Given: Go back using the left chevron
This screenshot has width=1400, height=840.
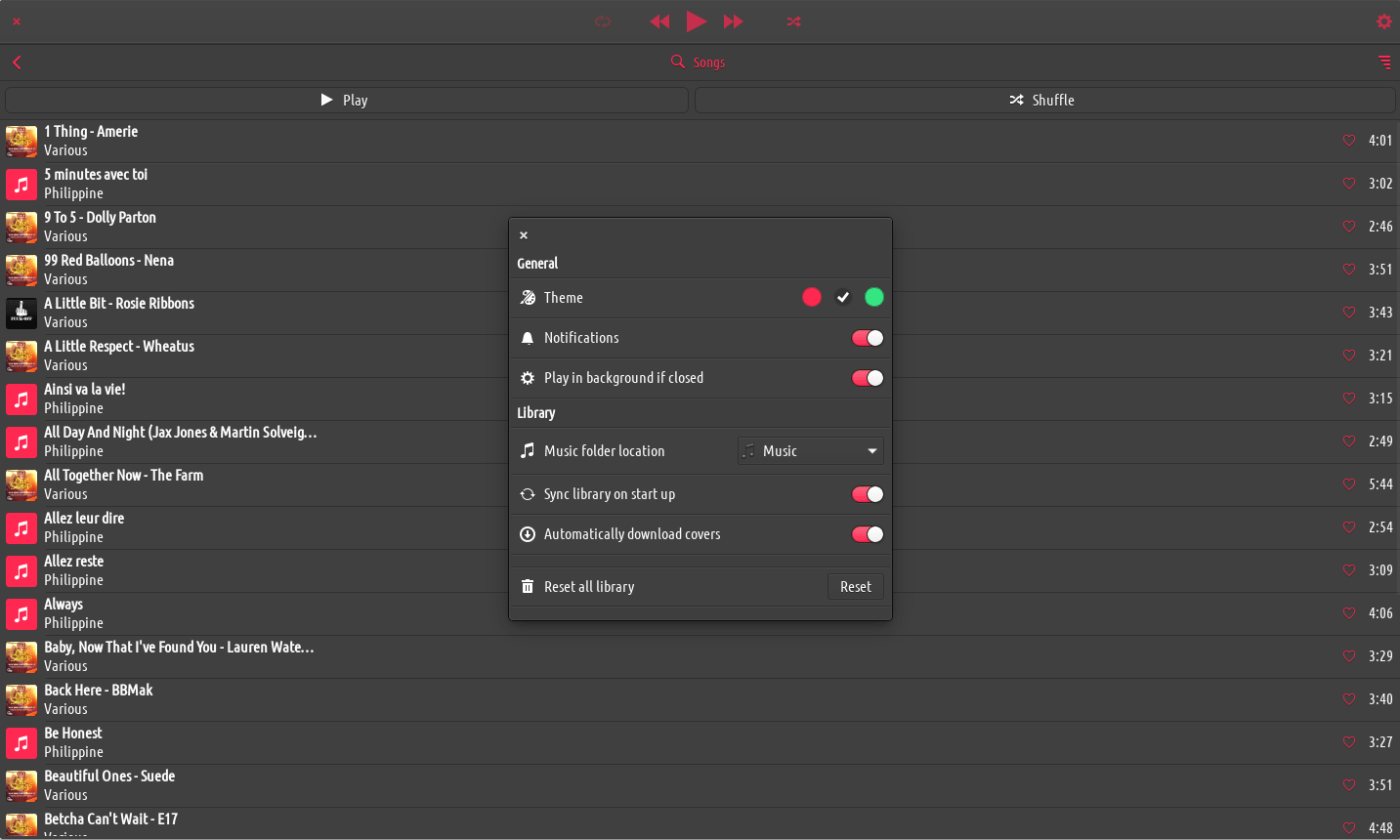Looking at the screenshot, I should 17,63.
